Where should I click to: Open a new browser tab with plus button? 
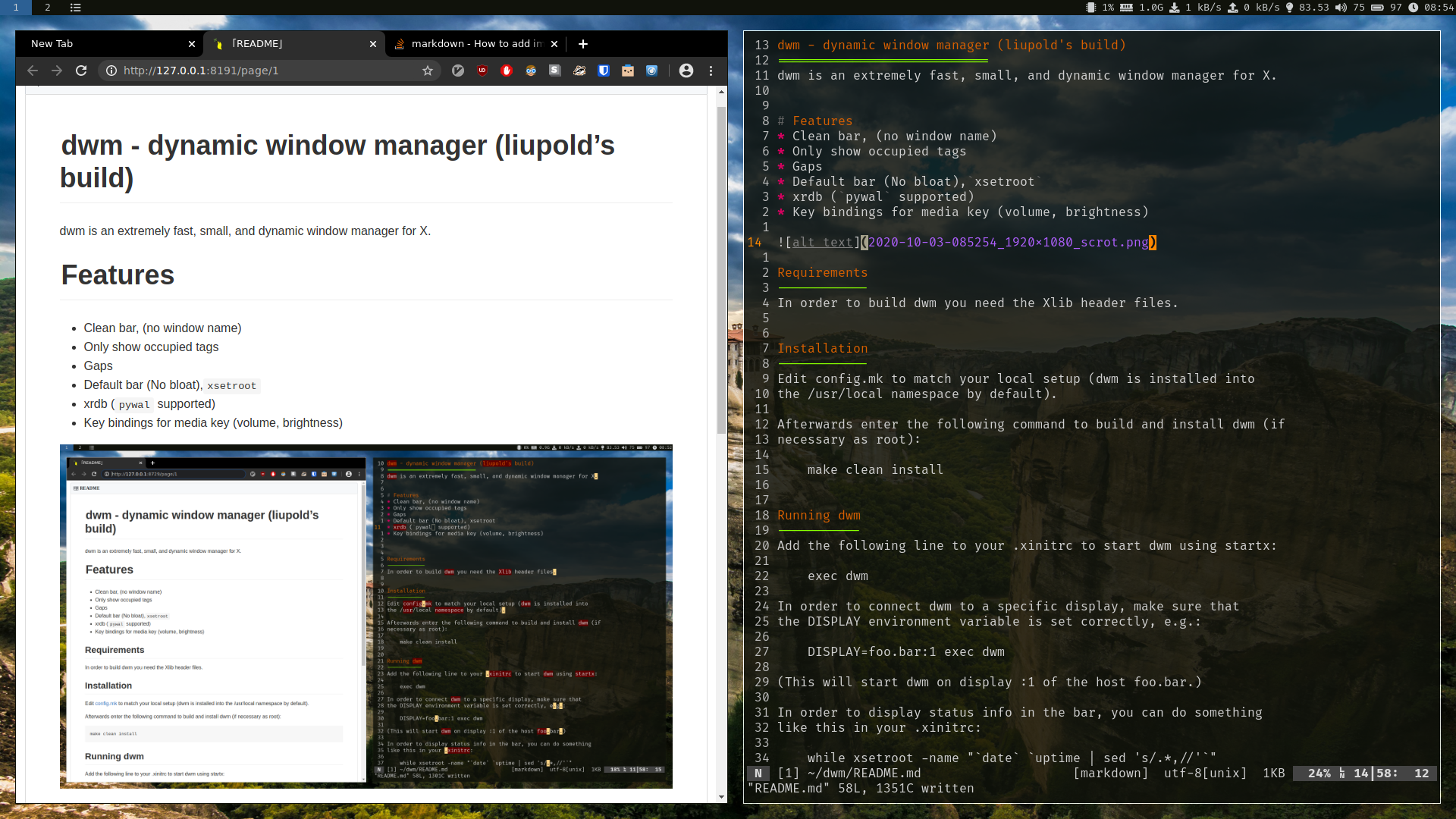point(583,44)
